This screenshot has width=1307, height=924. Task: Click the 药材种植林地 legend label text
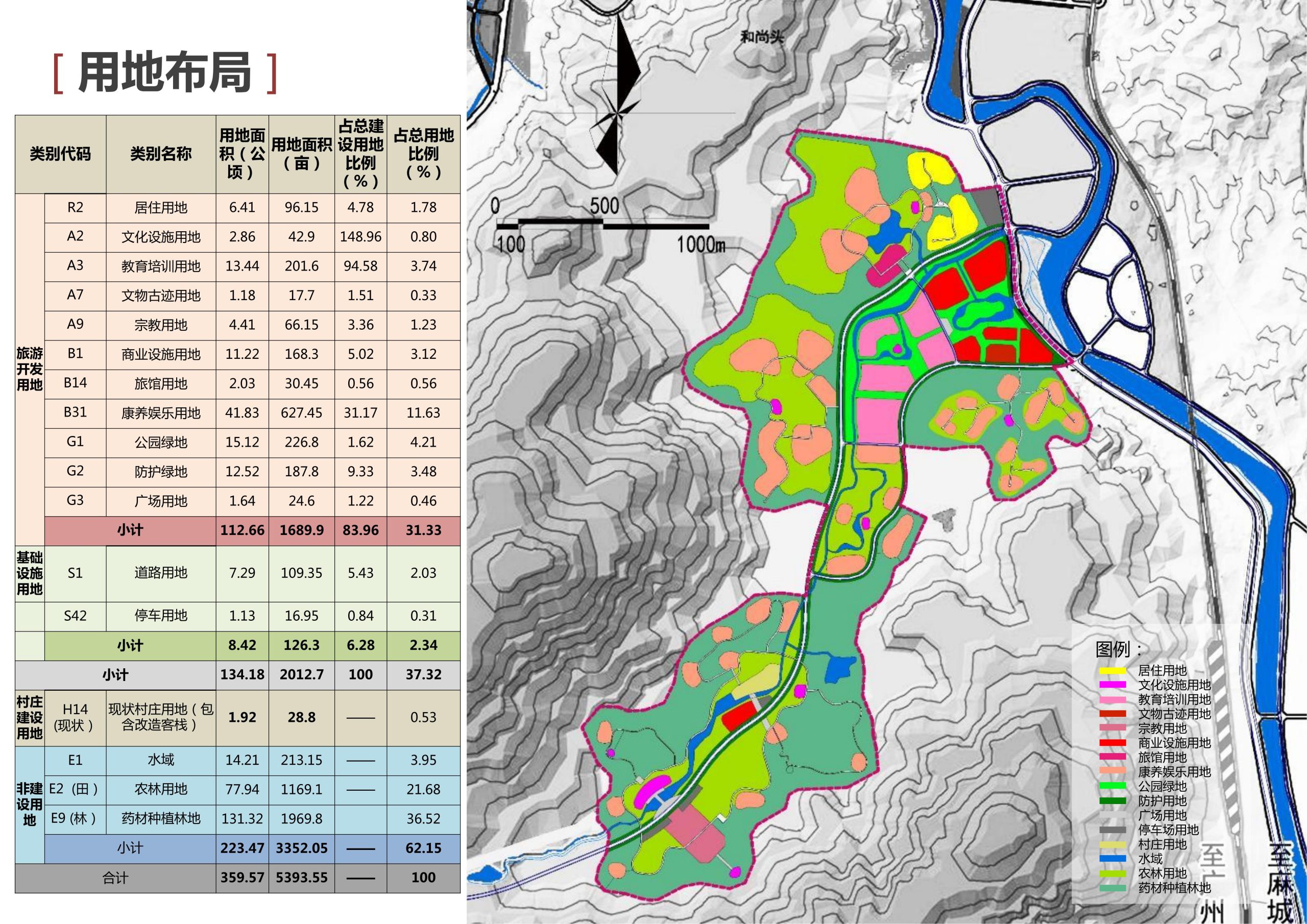coord(1174,888)
